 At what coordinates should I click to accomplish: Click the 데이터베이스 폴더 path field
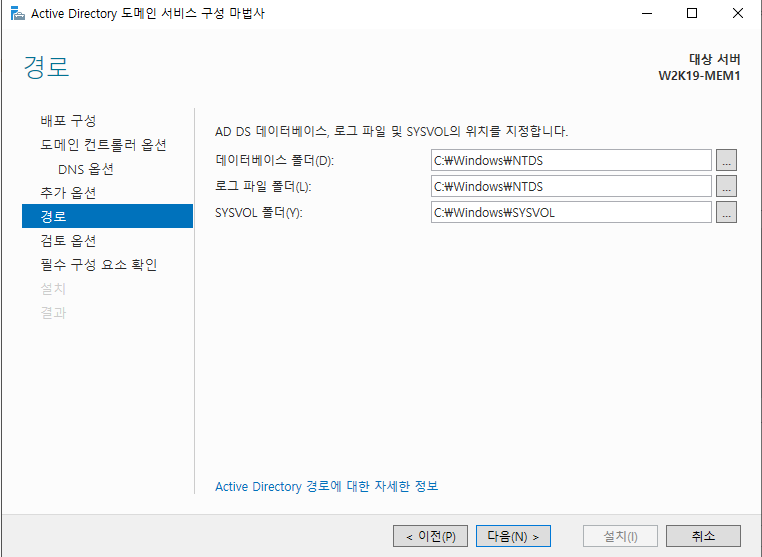click(571, 160)
